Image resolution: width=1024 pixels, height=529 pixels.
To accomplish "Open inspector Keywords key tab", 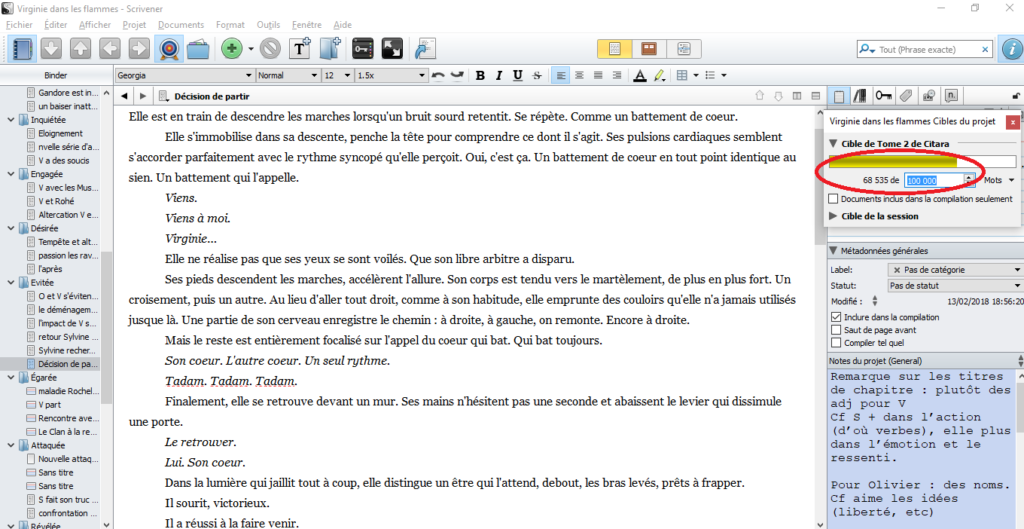I will coord(884,97).
